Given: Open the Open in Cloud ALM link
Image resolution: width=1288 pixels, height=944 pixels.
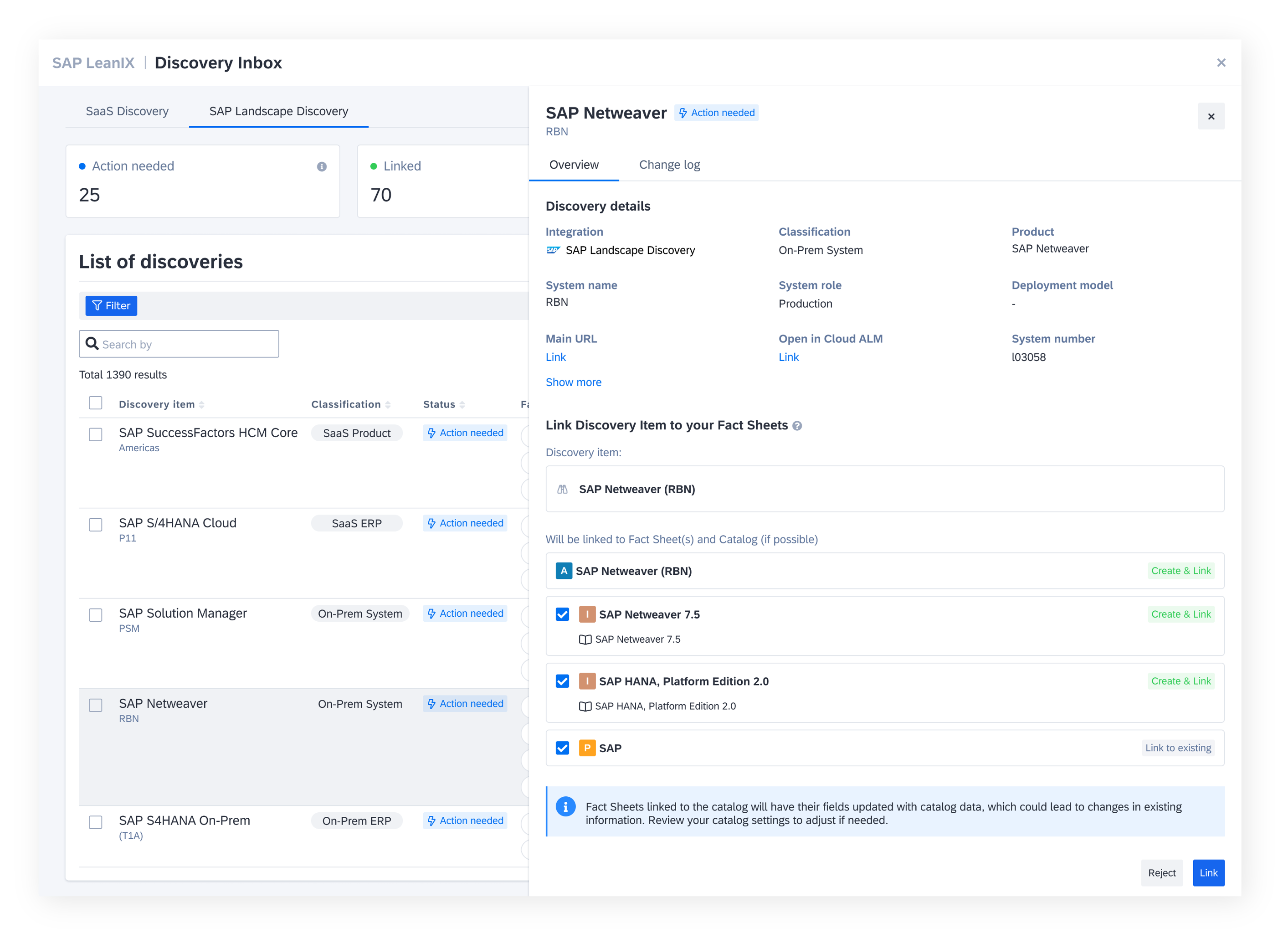Looking at the screenshot, I should [788, 357].
